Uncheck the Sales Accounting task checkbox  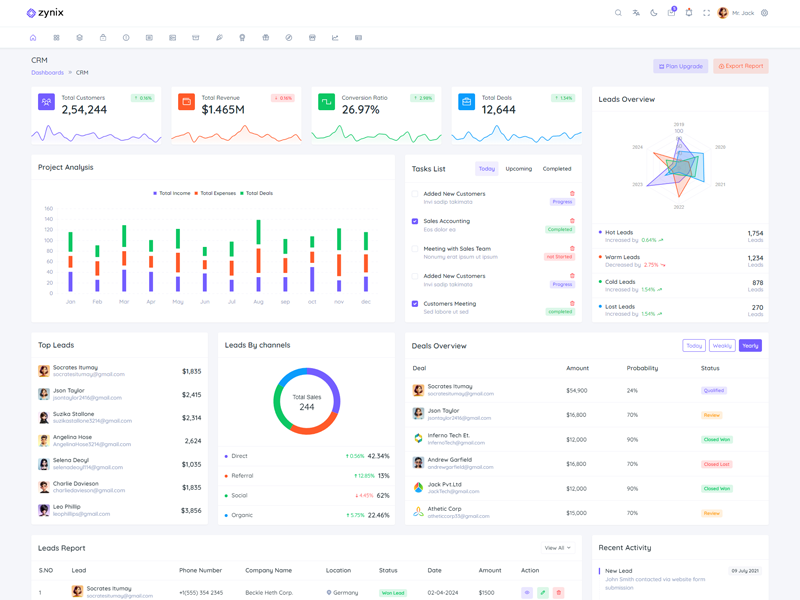[415, 221]
